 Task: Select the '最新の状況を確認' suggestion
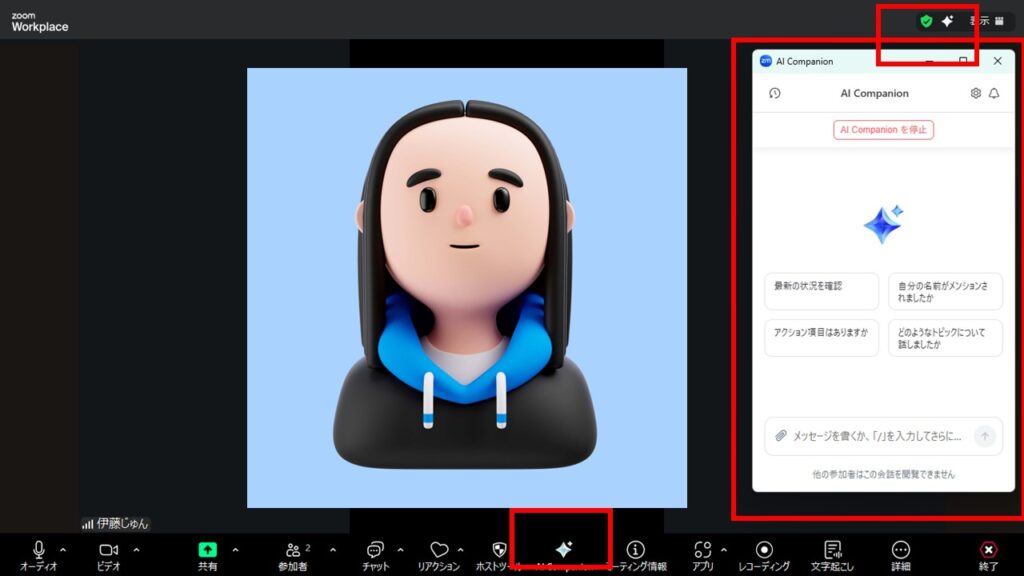click(x=821, y=291)
